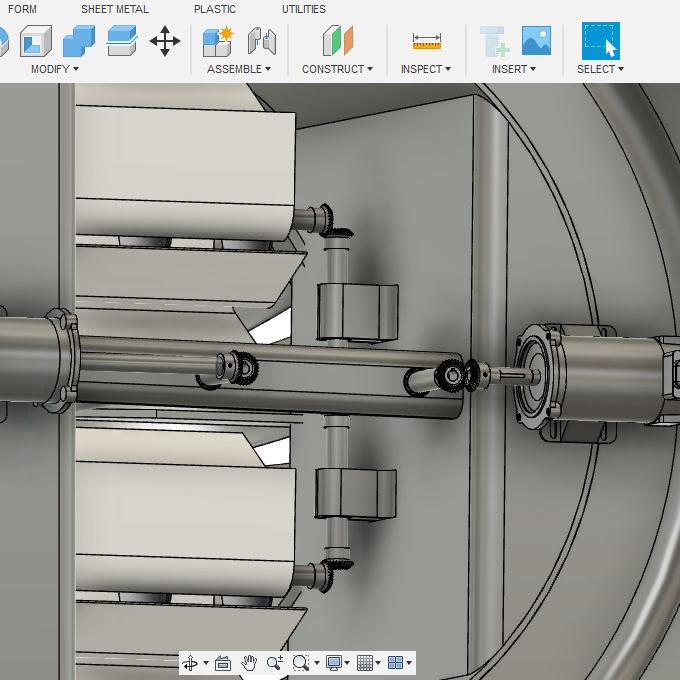The height and width of the screenshot is (680, 680).
Task: Insert a canvas image via picture icon
Action: 536,40
